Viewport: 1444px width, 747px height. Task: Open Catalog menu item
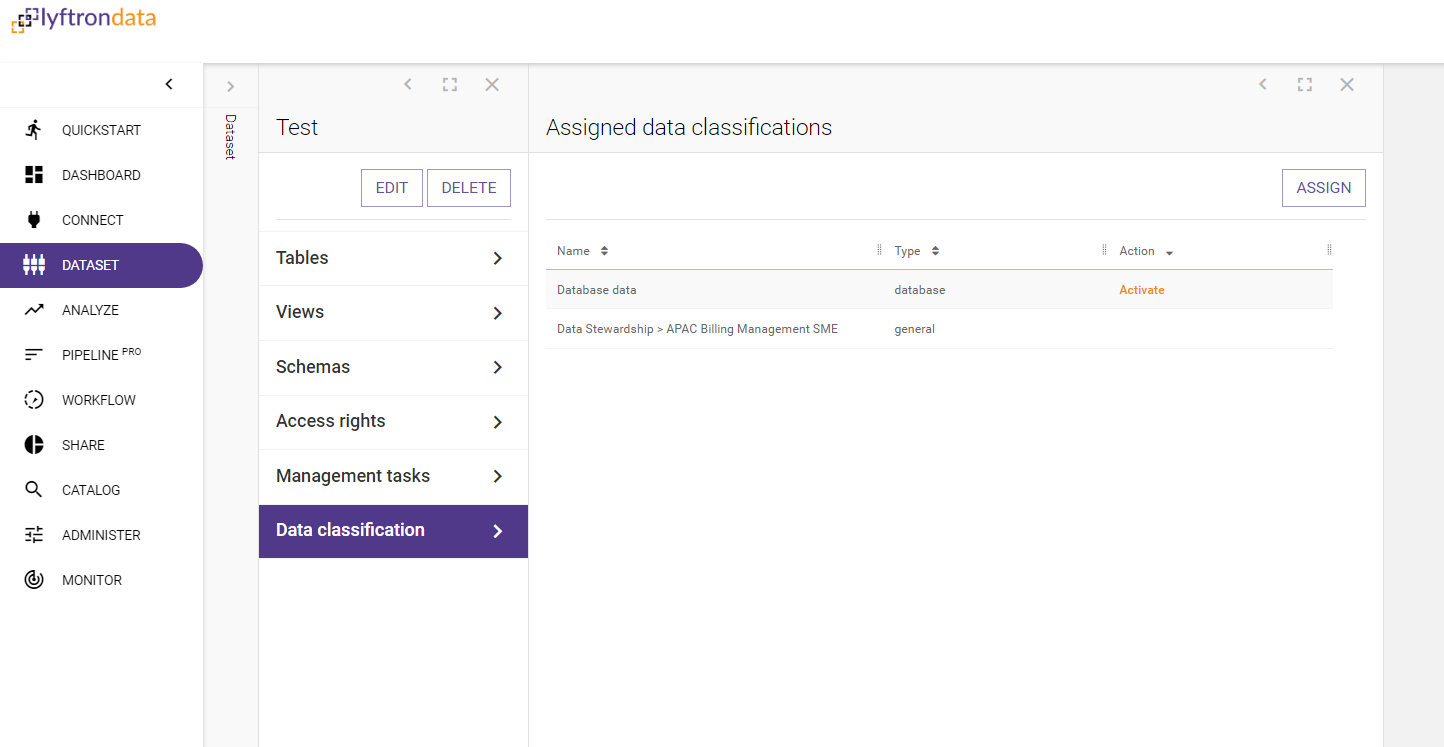(101, 490)
